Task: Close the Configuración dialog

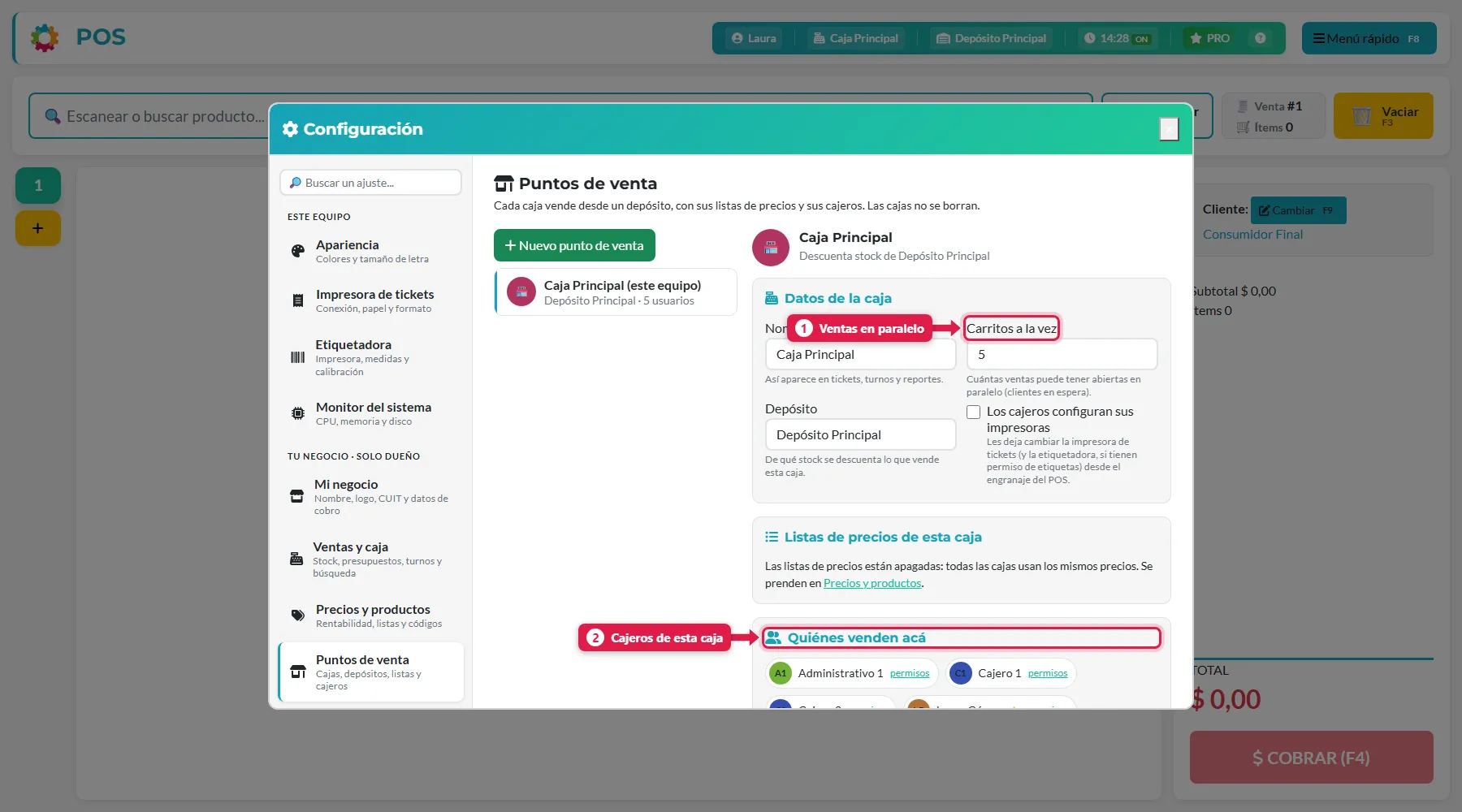Action: point(1169,129)
